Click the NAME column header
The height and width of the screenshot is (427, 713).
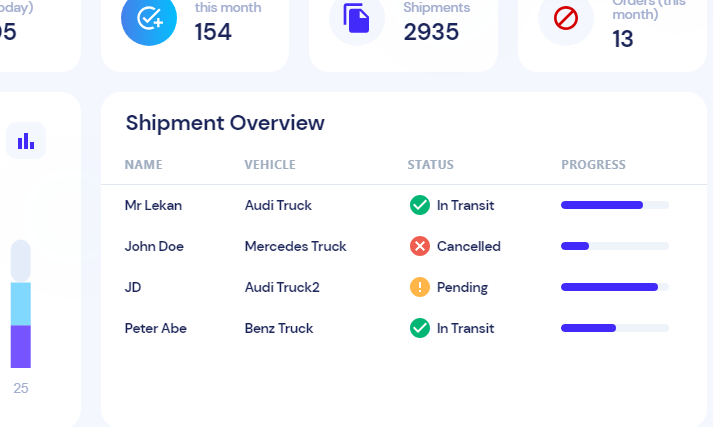[x=143, y=165]
